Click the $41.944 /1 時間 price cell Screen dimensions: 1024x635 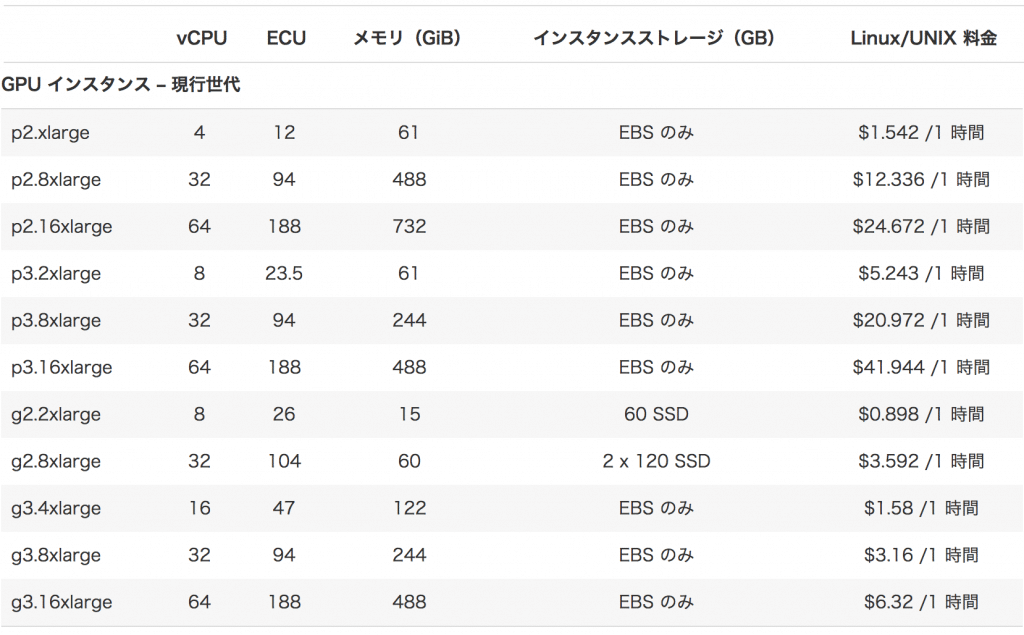pos(921,367)
